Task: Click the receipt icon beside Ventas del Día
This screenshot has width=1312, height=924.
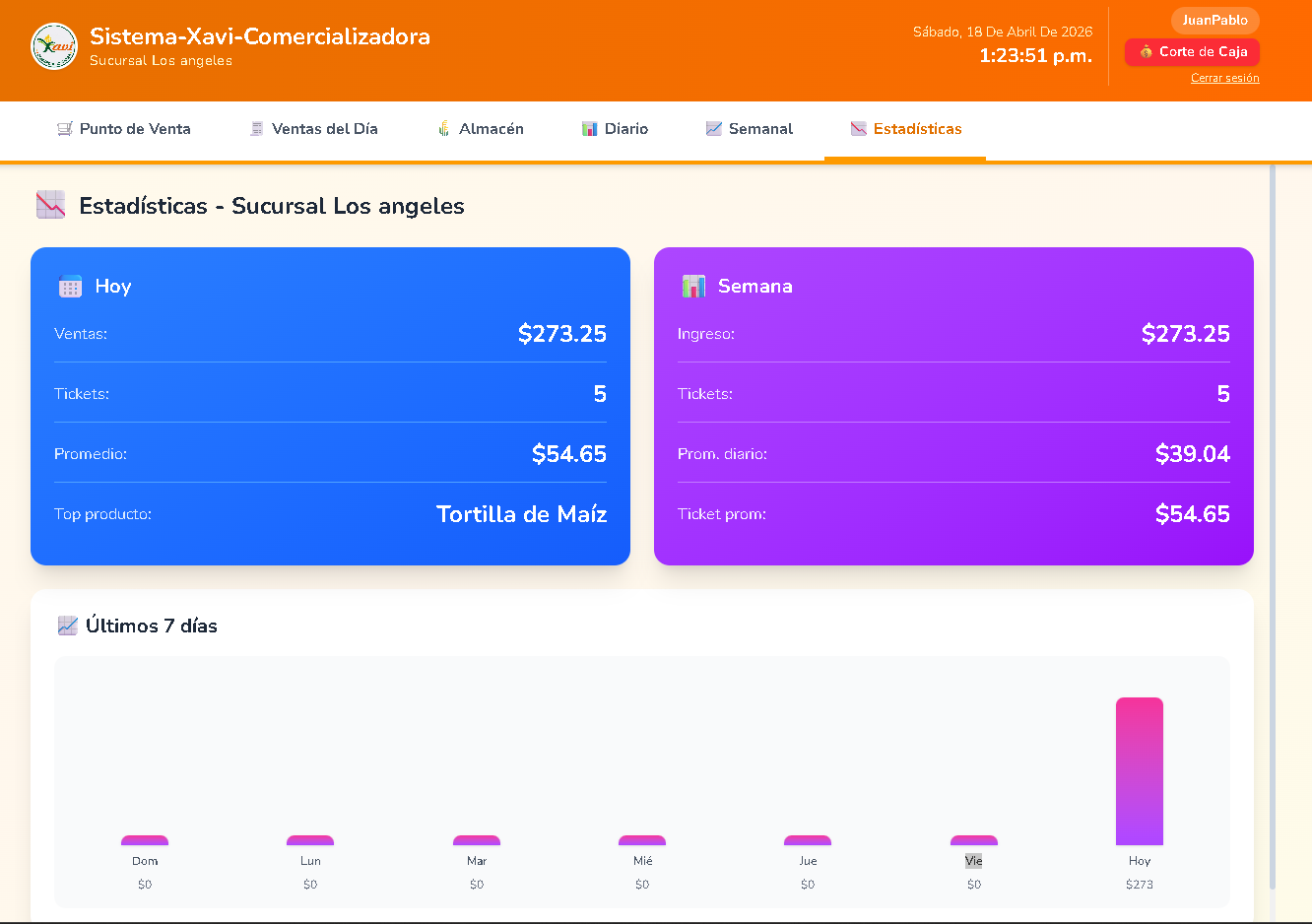Action: pyautogui.click(x=257, y=129)
